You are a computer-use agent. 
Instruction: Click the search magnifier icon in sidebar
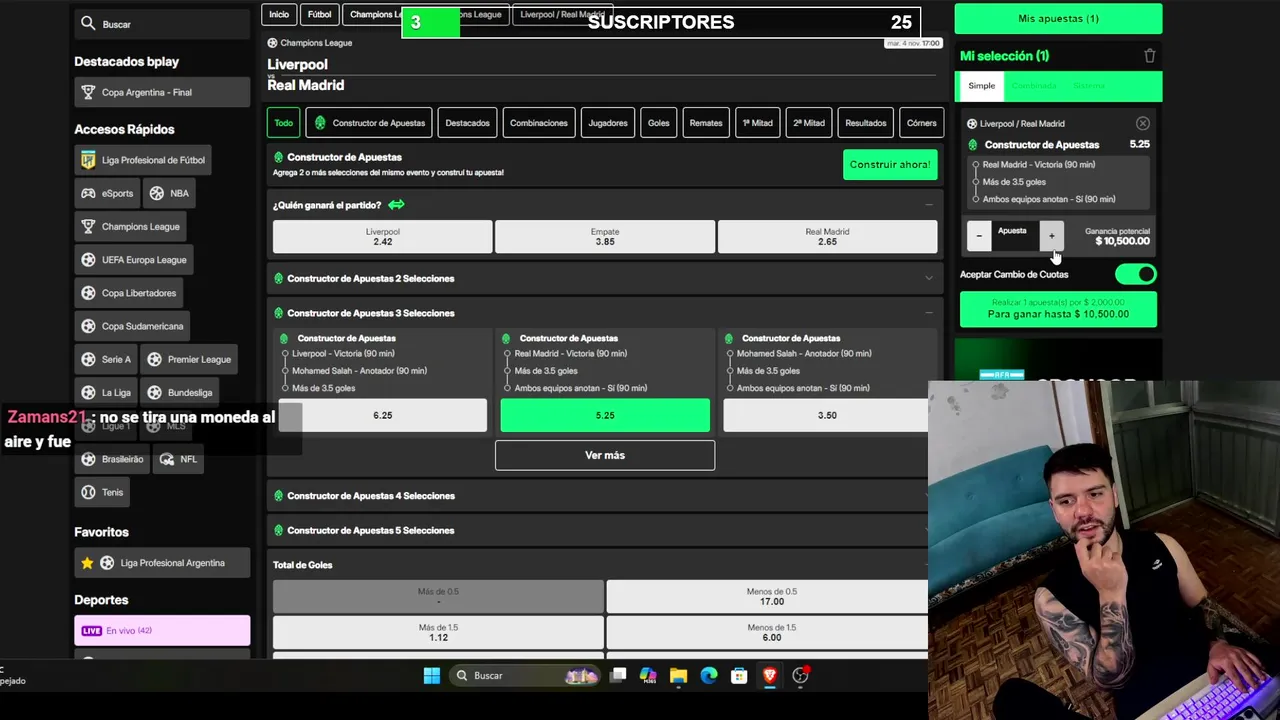88,24
